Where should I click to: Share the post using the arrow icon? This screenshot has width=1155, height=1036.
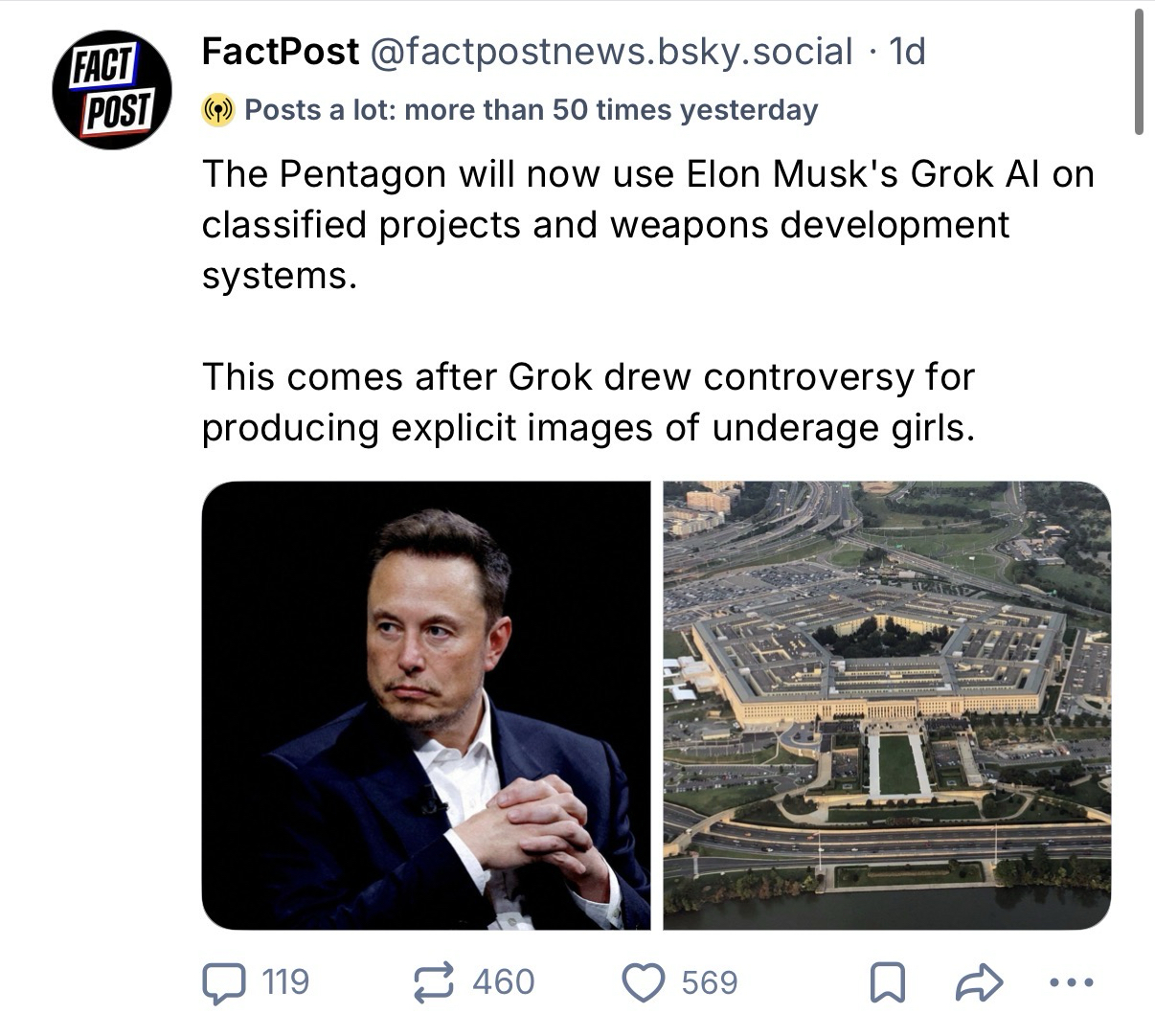click(979, 982)
